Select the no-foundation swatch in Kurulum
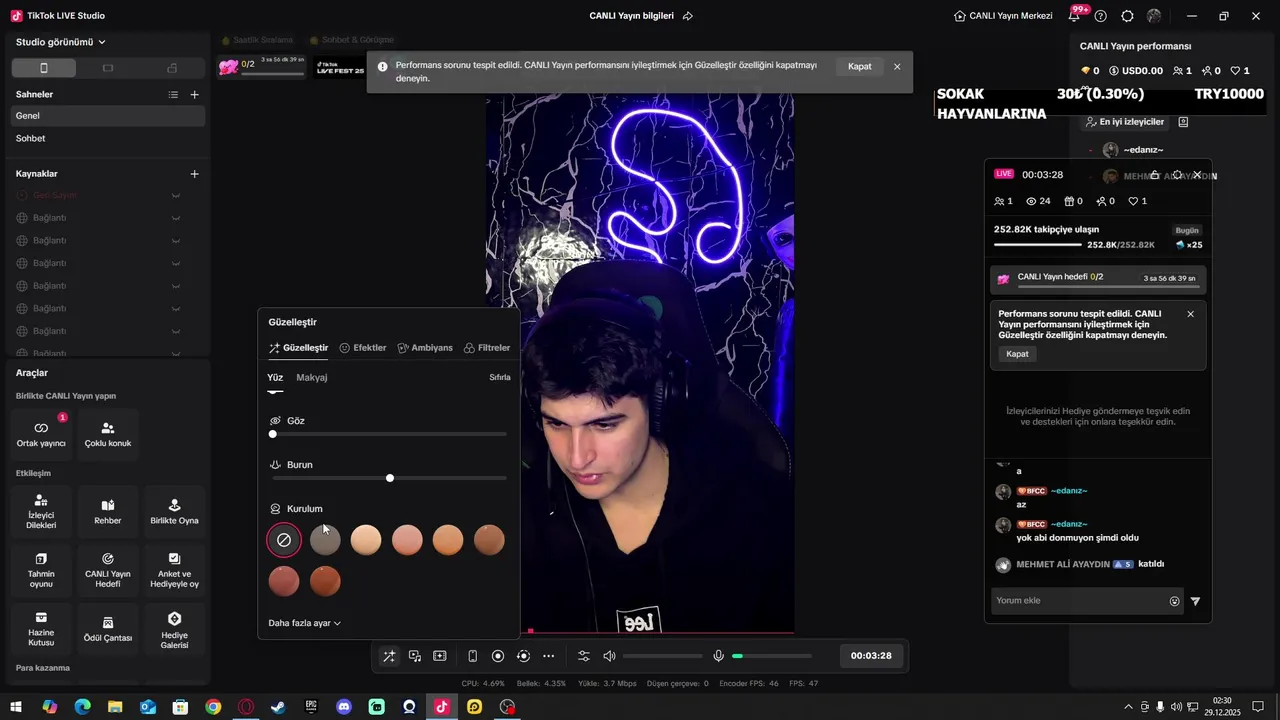 pyautogui.click(x=284, y=540)
